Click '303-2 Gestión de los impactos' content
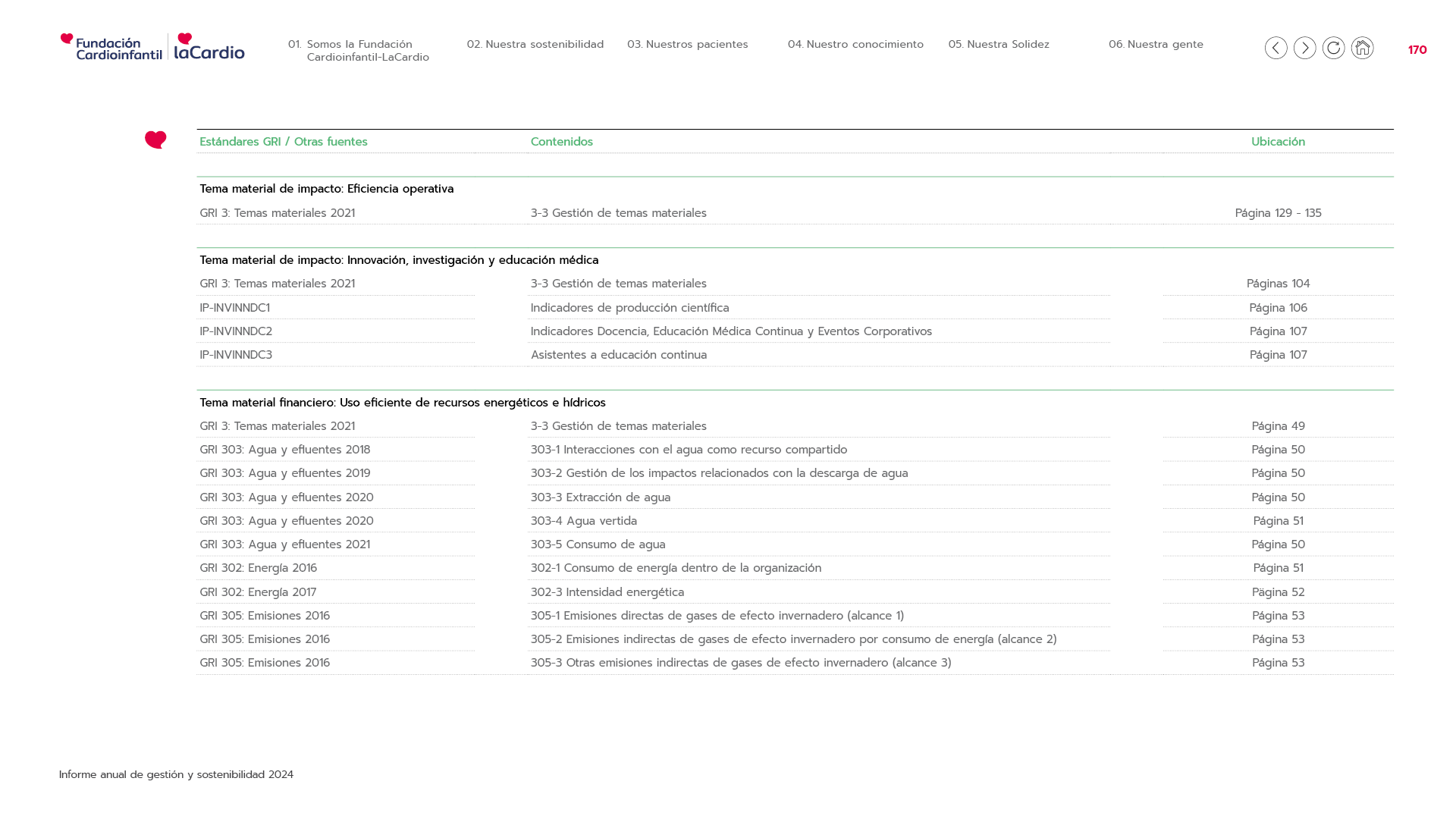The image size is (1456, 819). click(x=719, y=473)
